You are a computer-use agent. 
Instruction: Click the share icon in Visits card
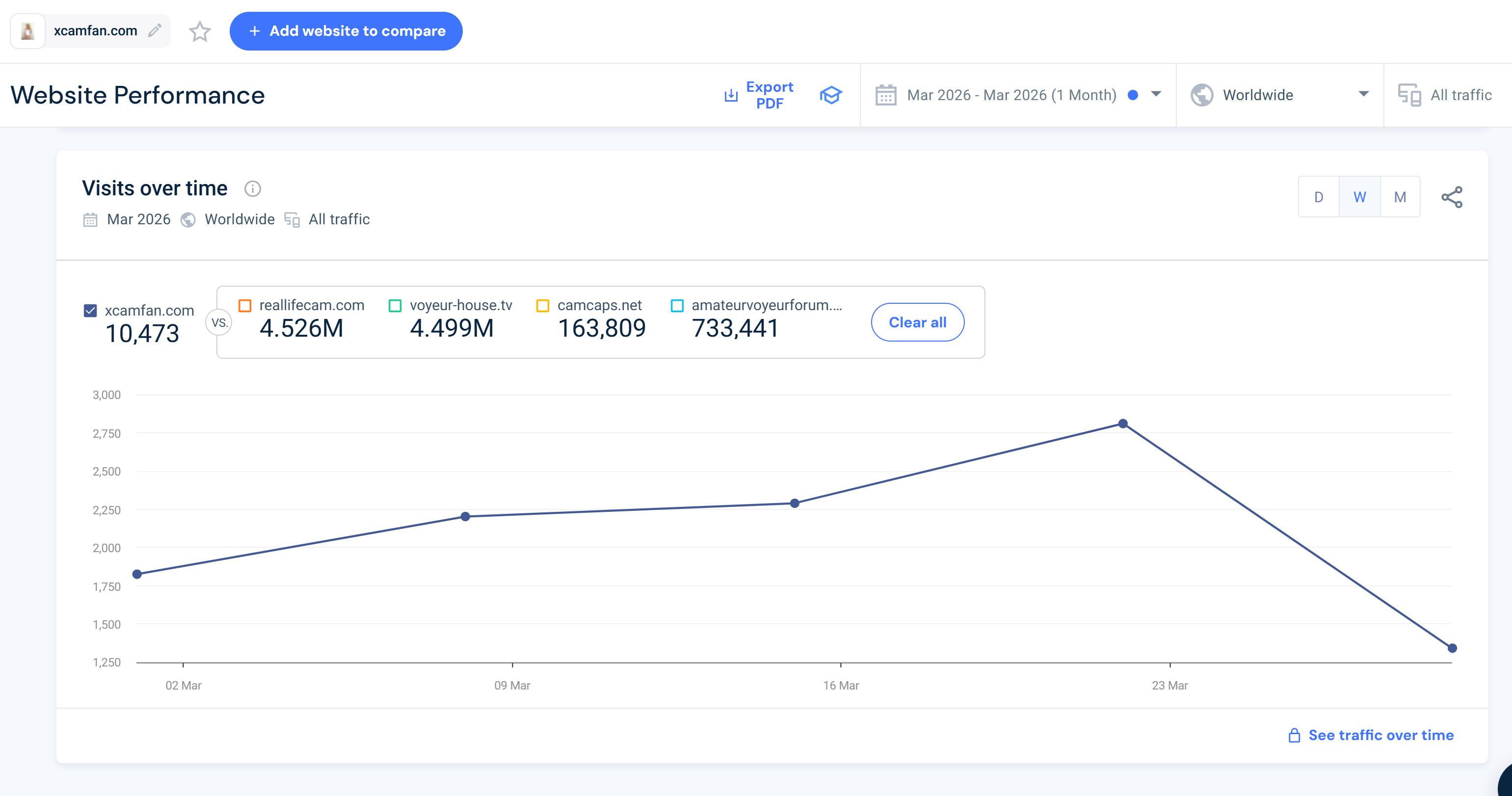(1452, 197)
